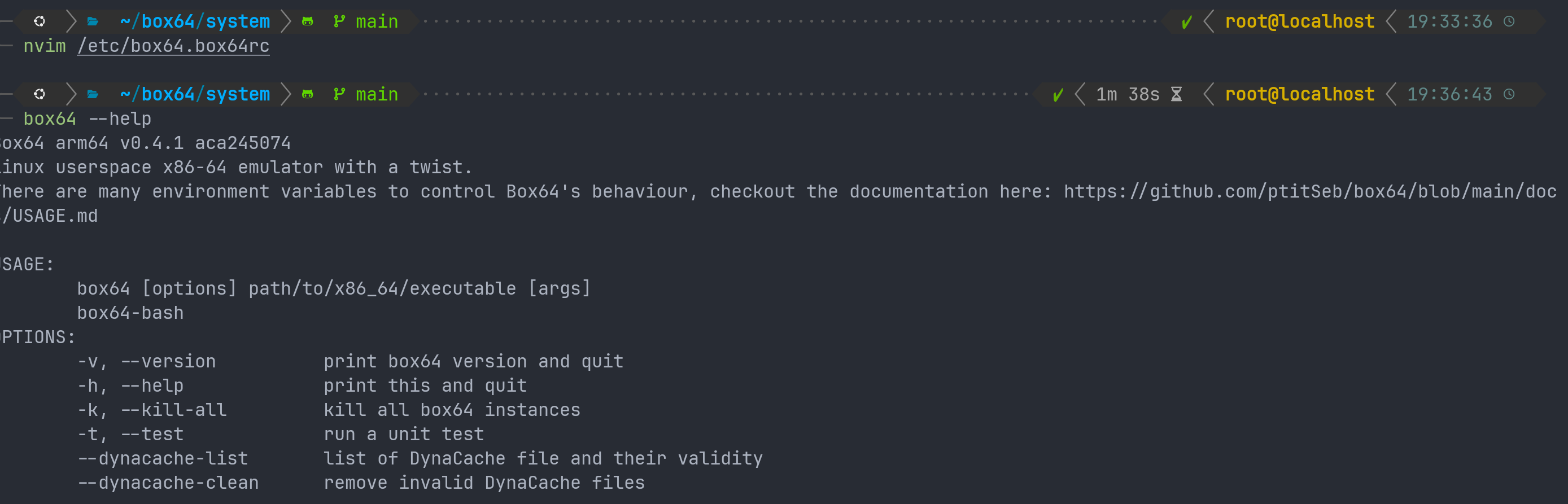Image resolution: width=1568 pixels, height=504 pixels.
Task: Click root@localhost beside the 19:33:36 timestamp
Action: [1299, 21]
